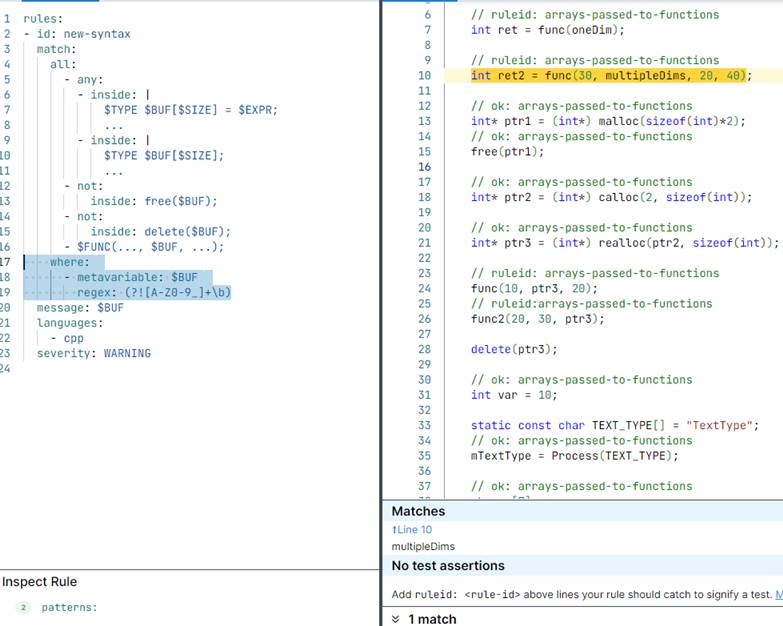Click line number 33 in the code gutter
Image resolution: width=783 pixels, height=626 pixels.
pos(424,425)
